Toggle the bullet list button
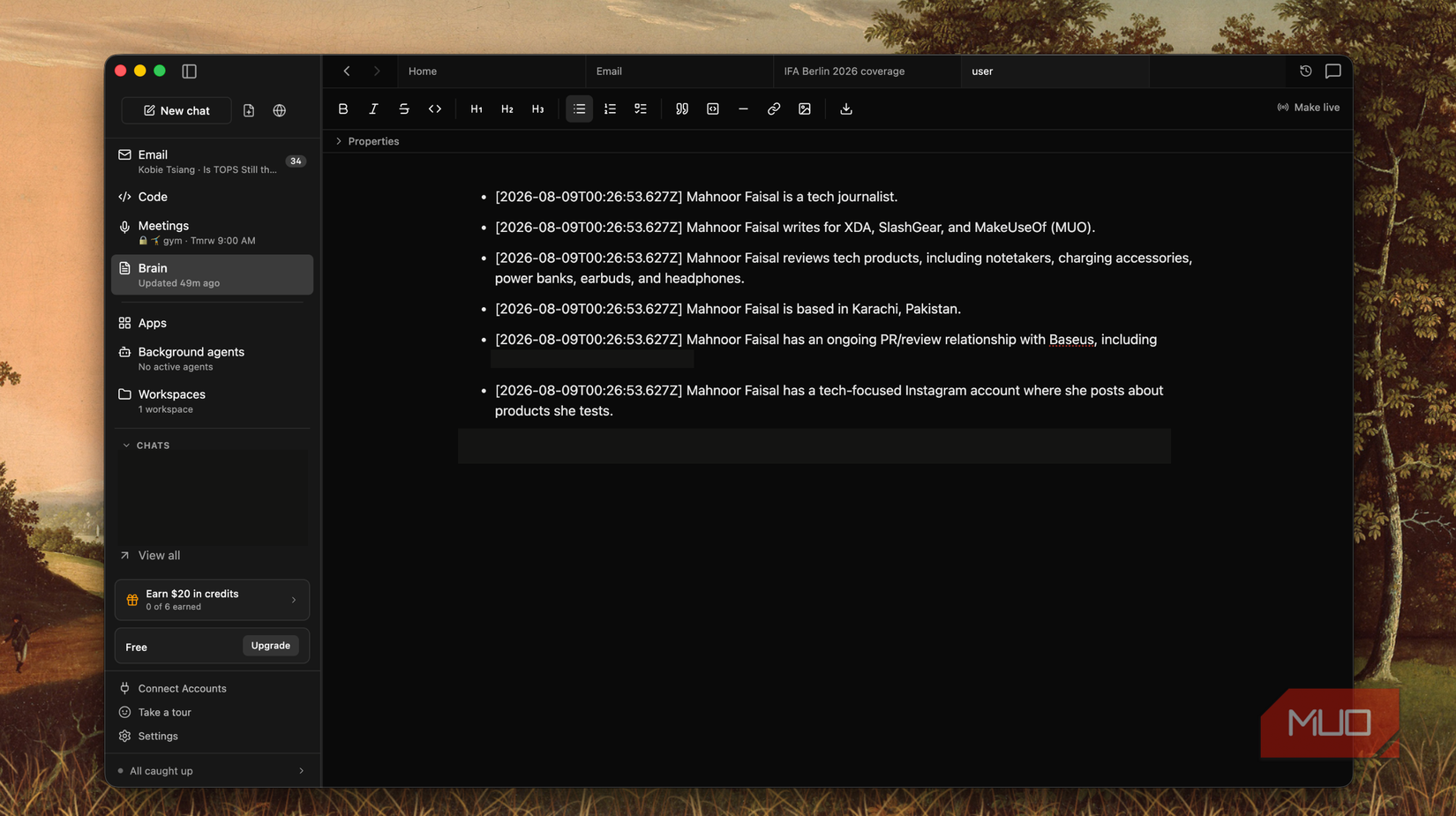 coord(579,109)
